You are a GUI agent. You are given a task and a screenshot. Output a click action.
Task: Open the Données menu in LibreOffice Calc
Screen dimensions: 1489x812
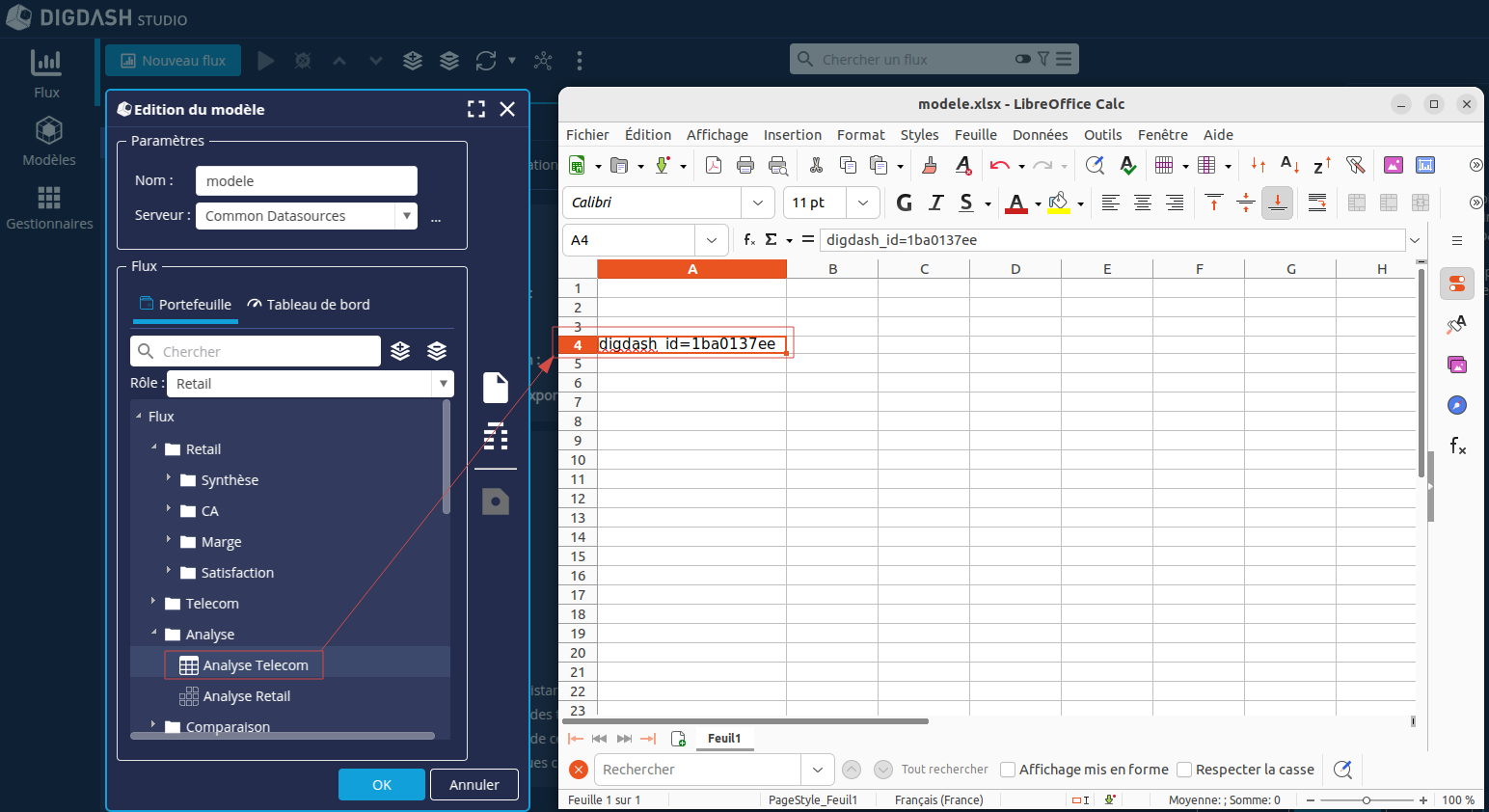1040,134
